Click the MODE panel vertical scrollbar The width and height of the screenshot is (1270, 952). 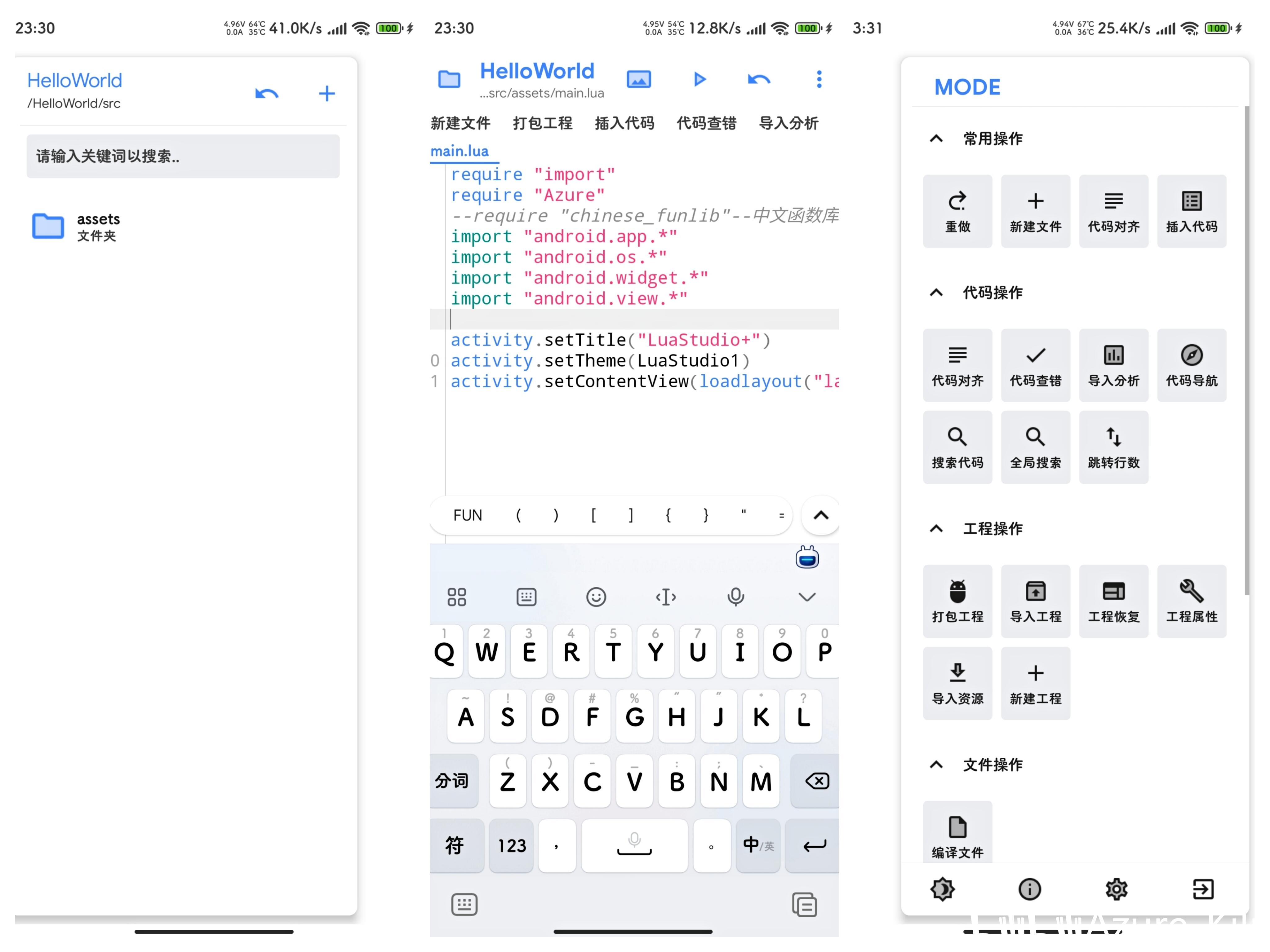point(1246,350)
